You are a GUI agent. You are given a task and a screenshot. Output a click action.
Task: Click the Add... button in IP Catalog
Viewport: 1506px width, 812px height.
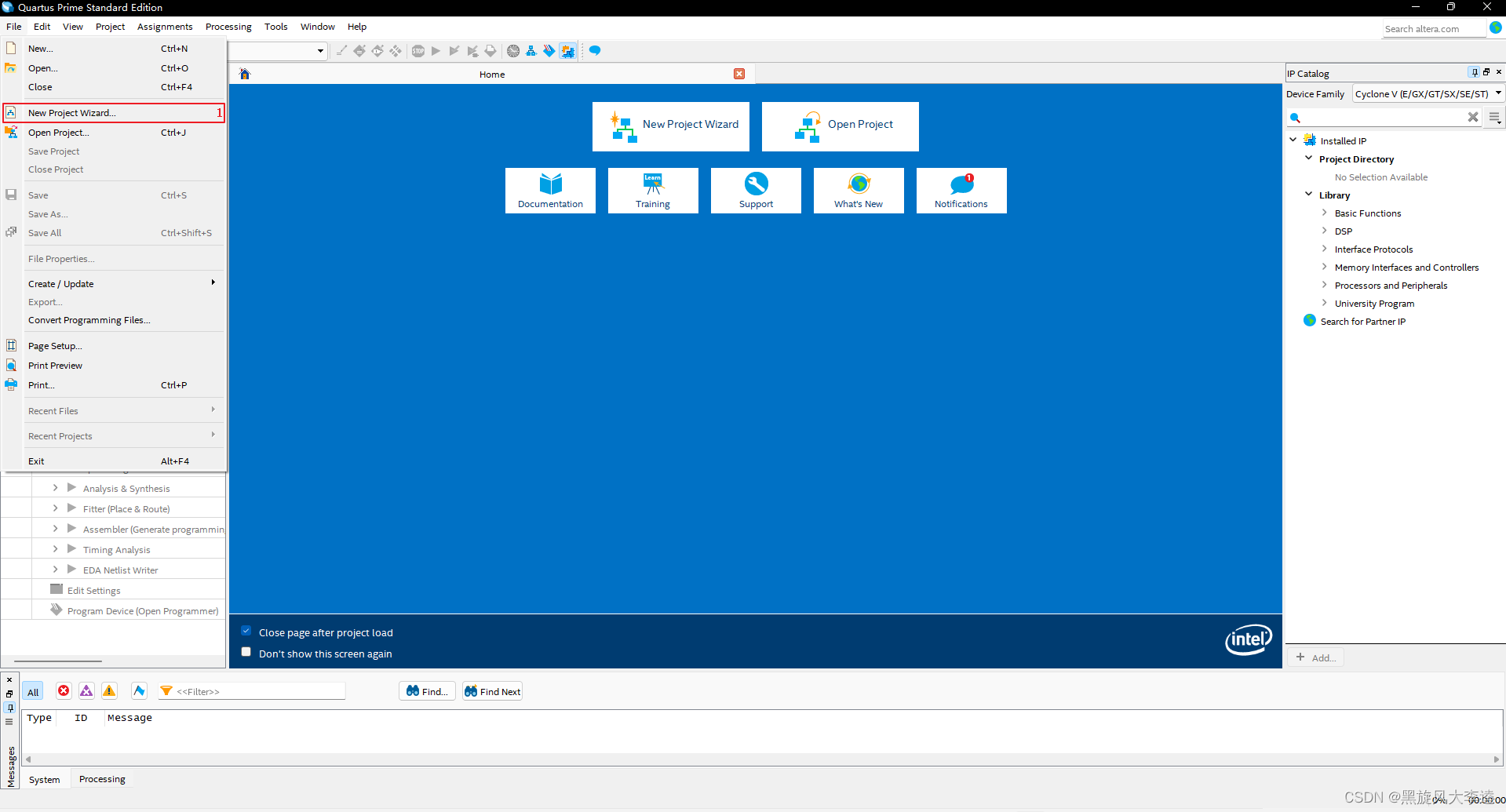click(x=1316, y=657)
